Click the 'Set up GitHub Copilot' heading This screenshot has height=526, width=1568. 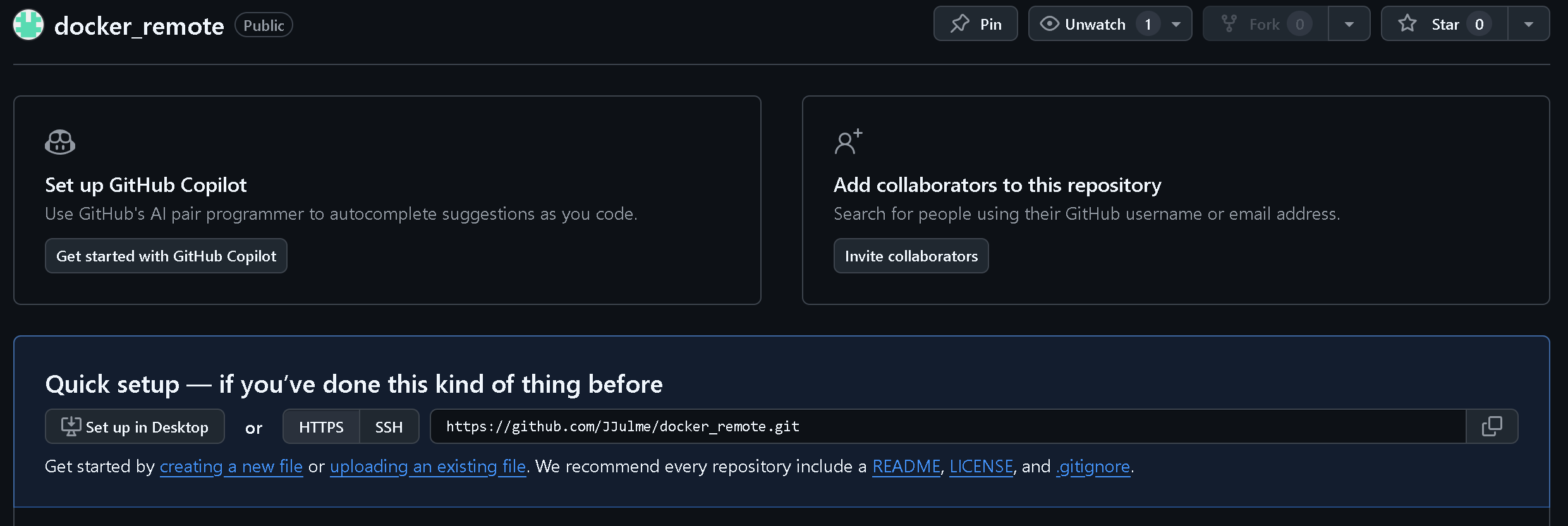pyautogui.click(x=146, y=185)
